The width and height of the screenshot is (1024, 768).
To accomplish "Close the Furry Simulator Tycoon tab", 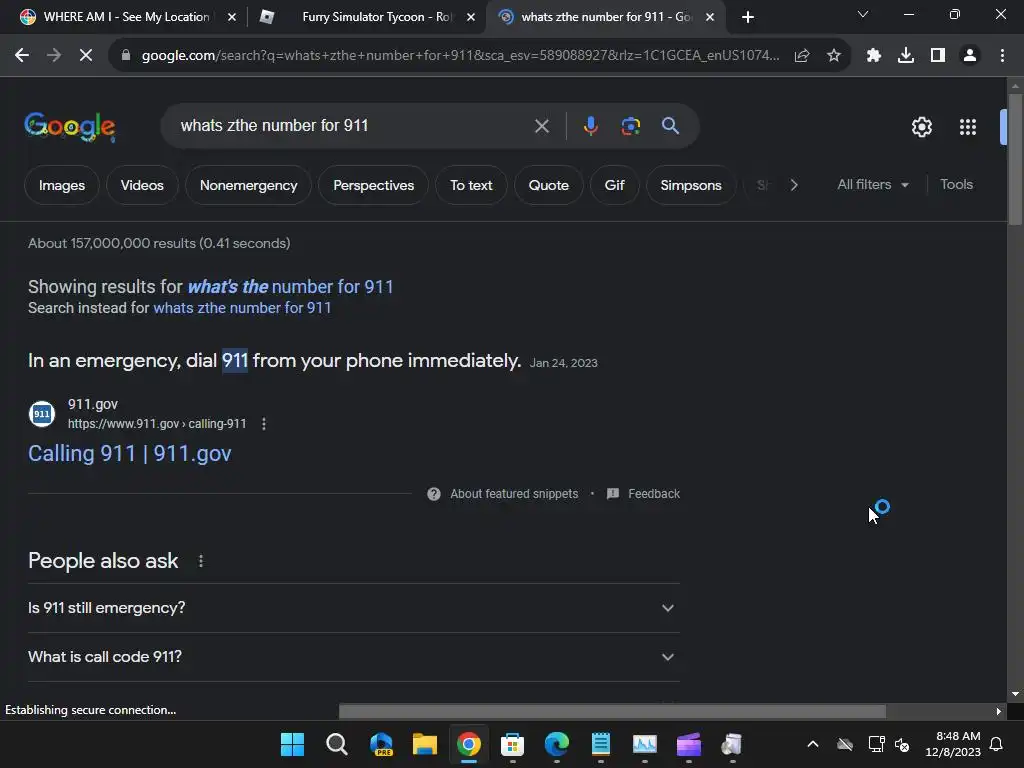I will click(x=471, y=17).
